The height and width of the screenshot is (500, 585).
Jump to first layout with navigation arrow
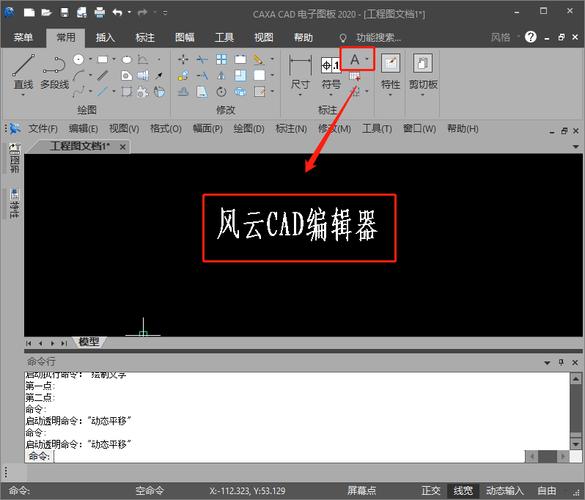[x=29, y=343]
